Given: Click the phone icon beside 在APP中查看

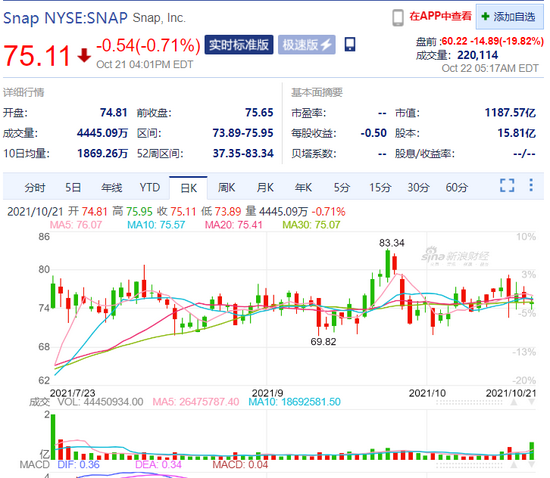Looking at the screenshot, I should point(398,18).
